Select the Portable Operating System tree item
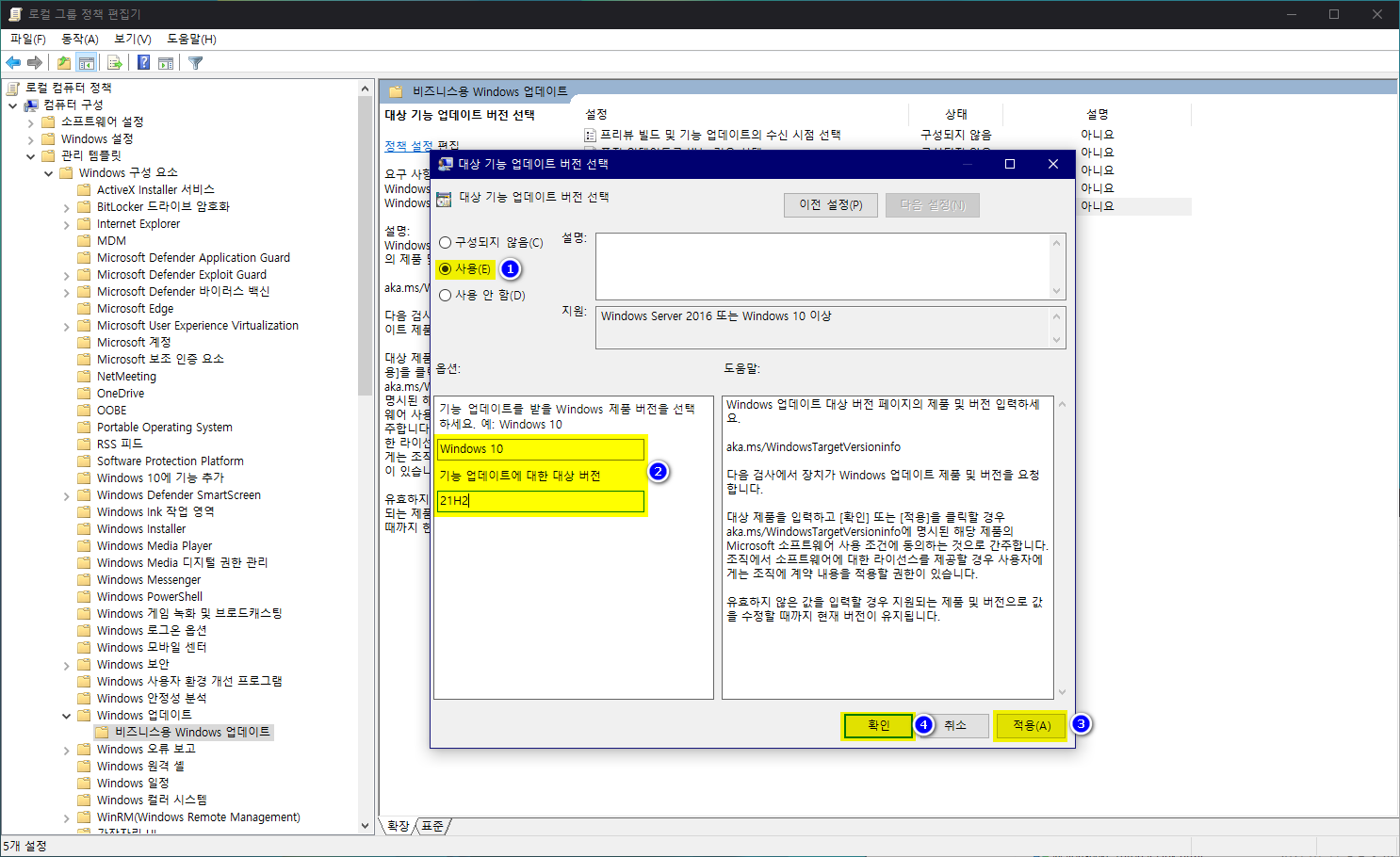This screenshot has height=857, width=1400. click(164, 428)
